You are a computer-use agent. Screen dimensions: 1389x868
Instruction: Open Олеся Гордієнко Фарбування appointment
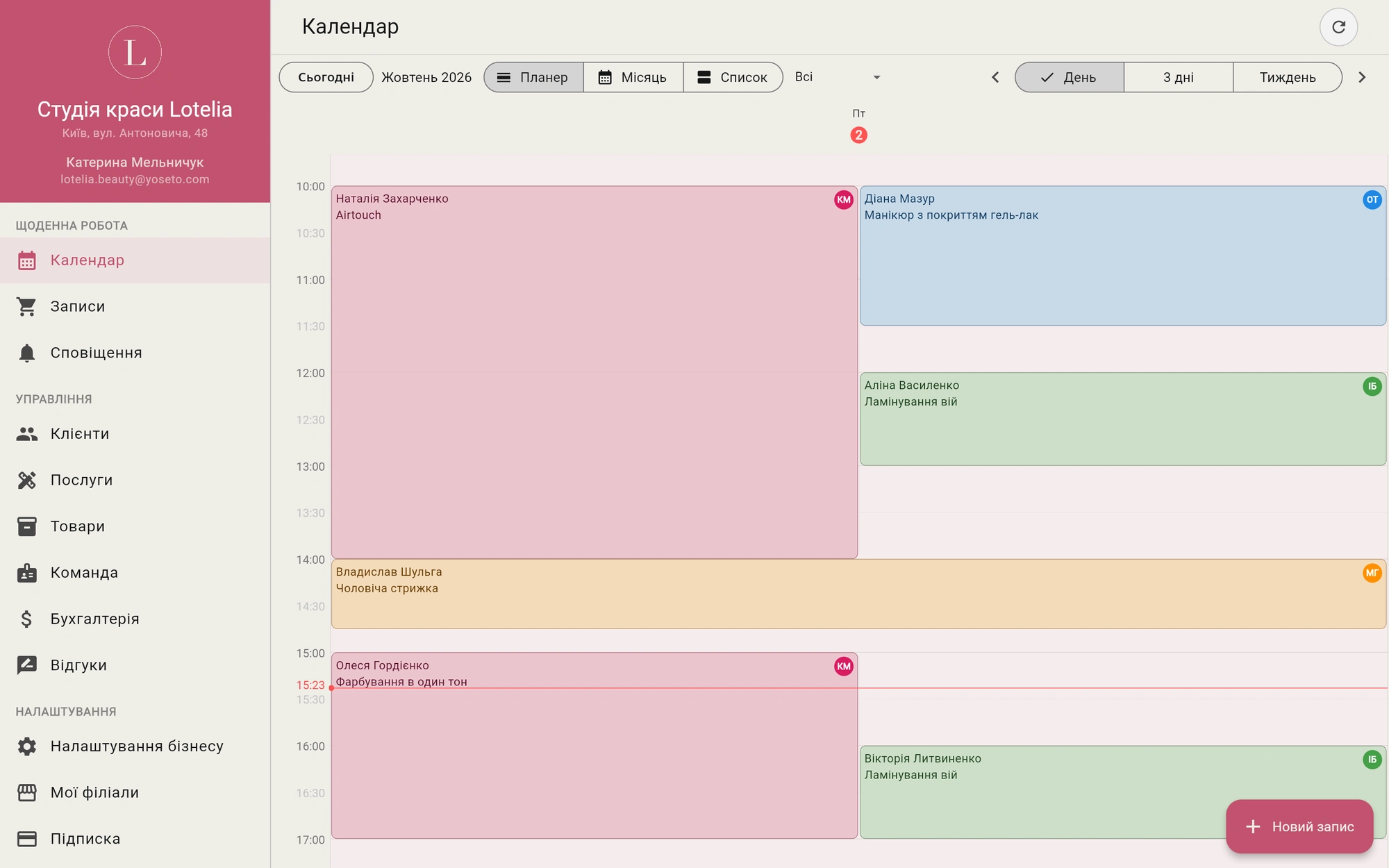coord(594,745)
